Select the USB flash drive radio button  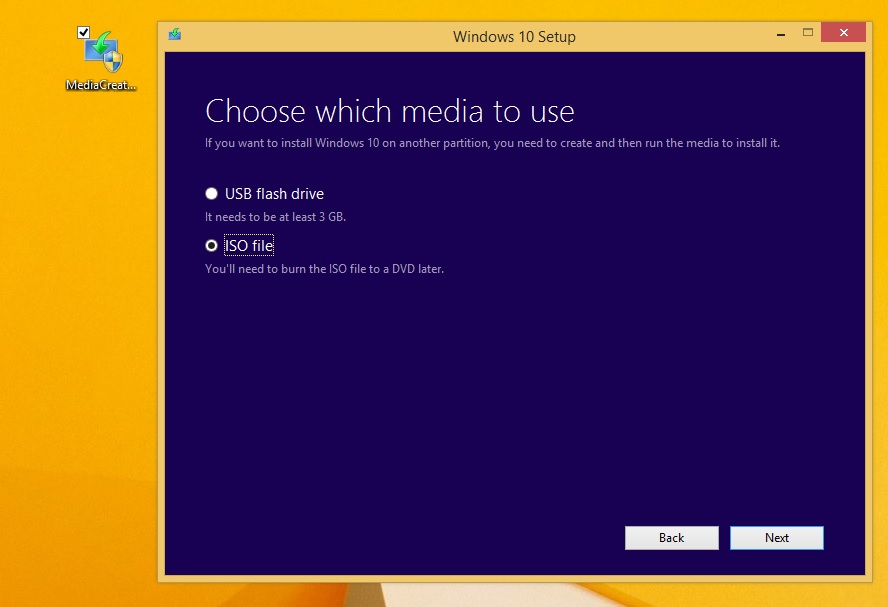[x=211, y=194]
